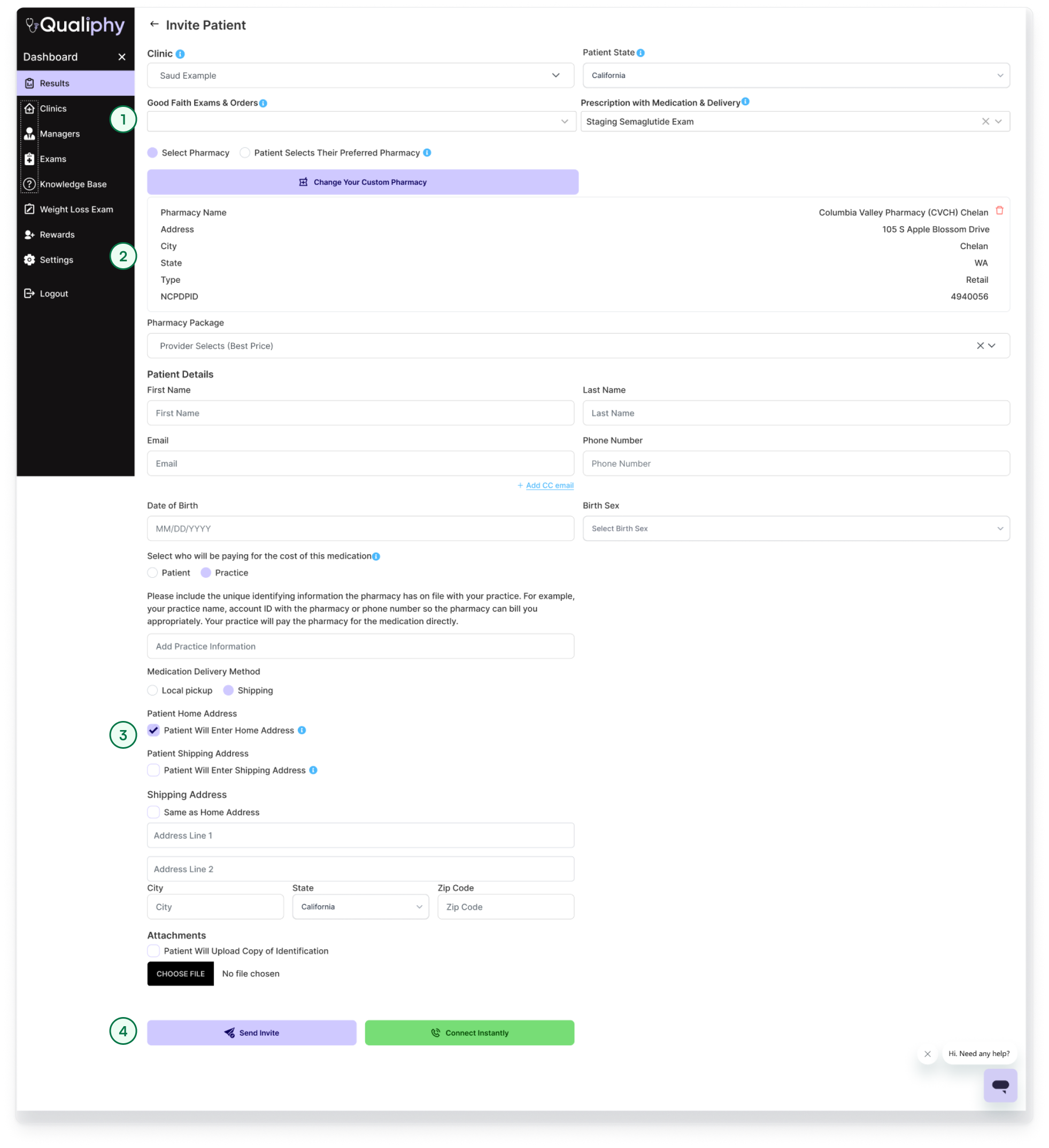Open the Select Birth Sex dropdown

796,529
